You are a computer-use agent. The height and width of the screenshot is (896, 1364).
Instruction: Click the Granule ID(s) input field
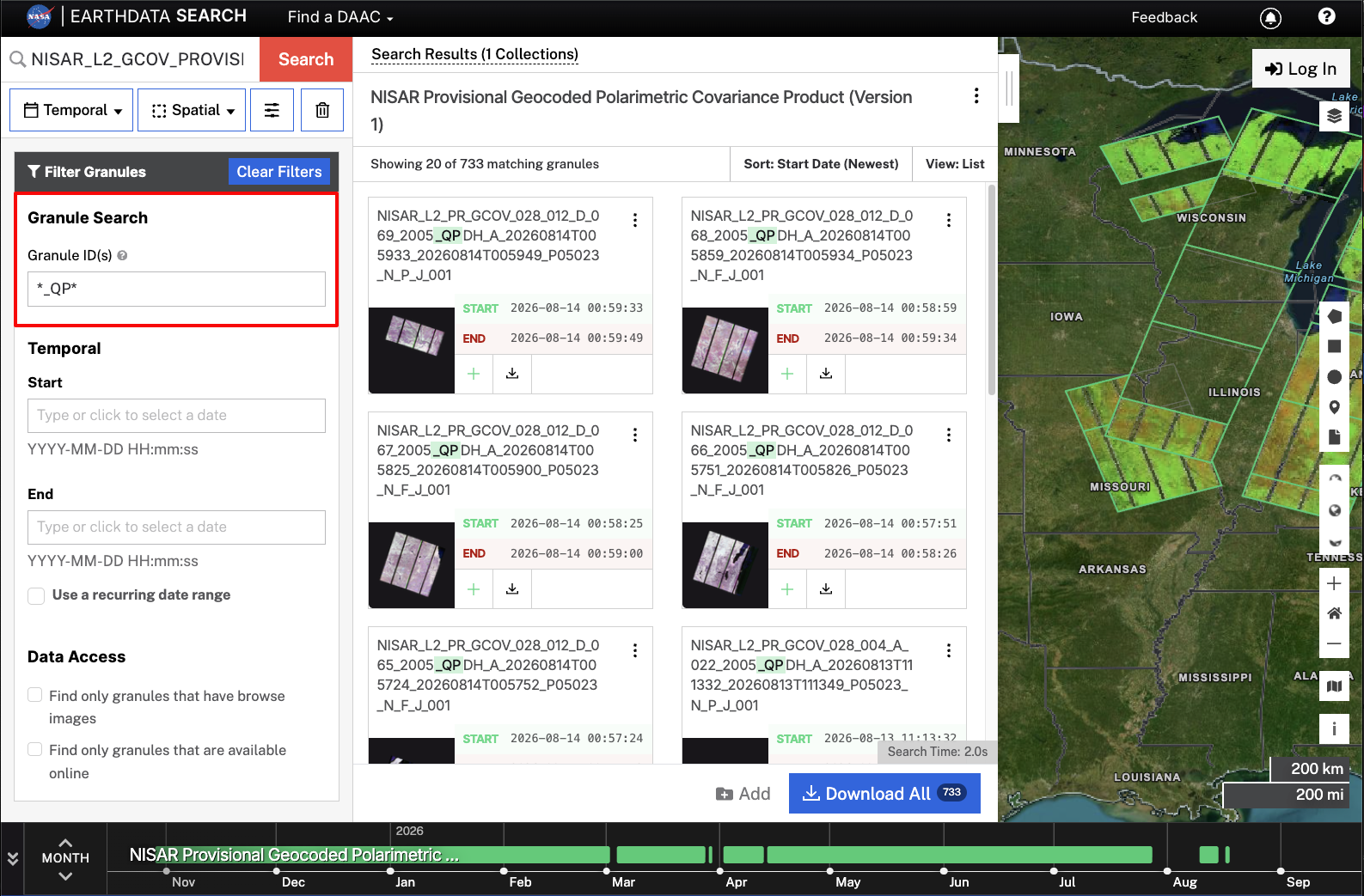[176, 289]
